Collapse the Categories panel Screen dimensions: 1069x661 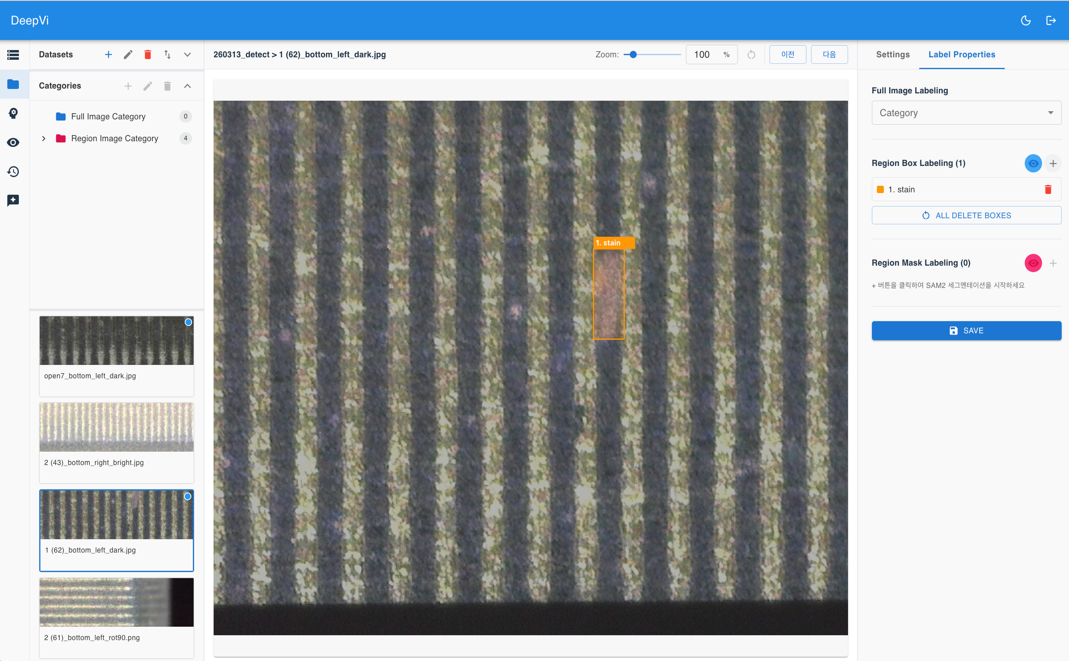[x=187, y=86]
